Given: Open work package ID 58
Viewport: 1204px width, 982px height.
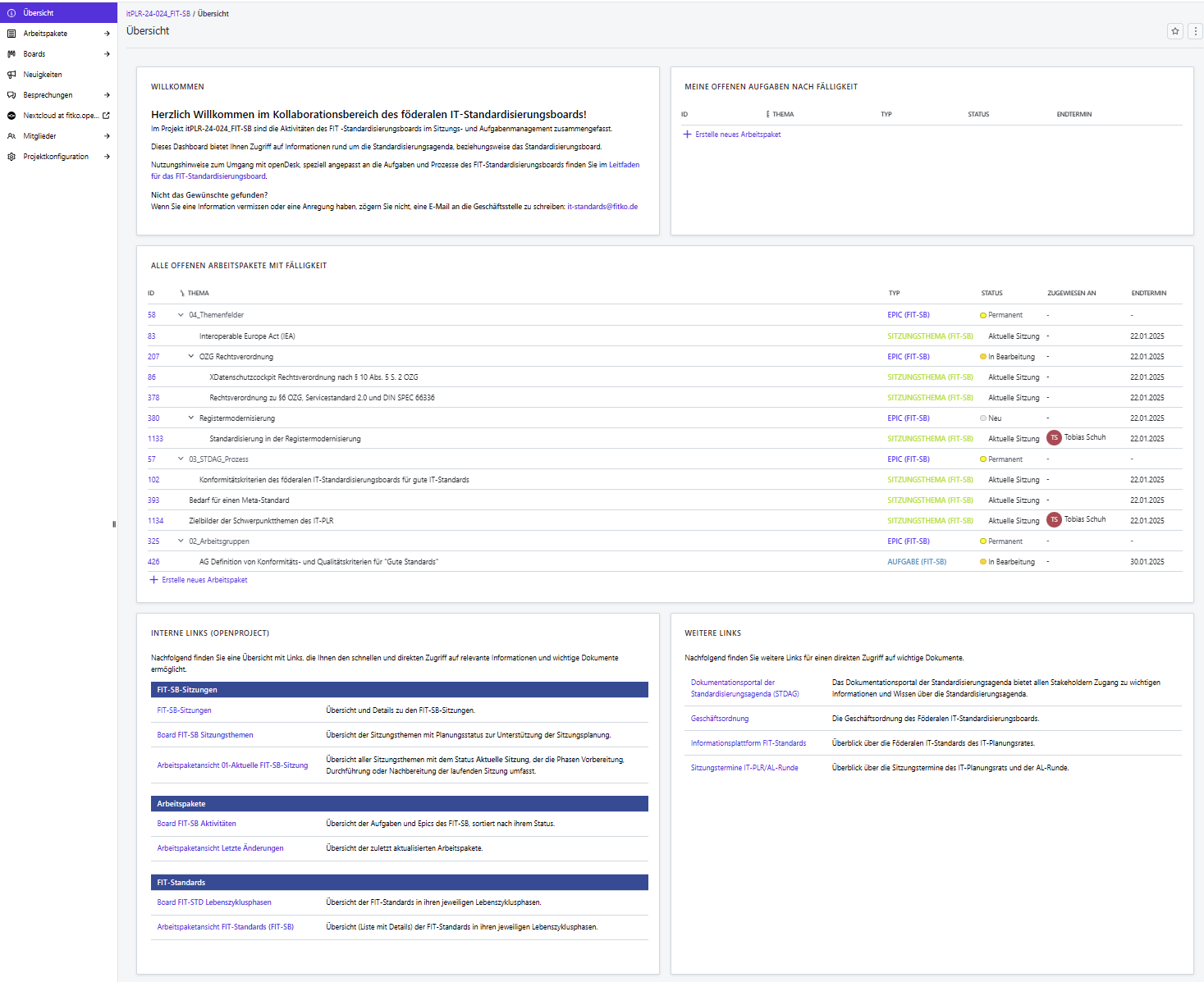Looking at the screenshot, I should pos(152,315).
